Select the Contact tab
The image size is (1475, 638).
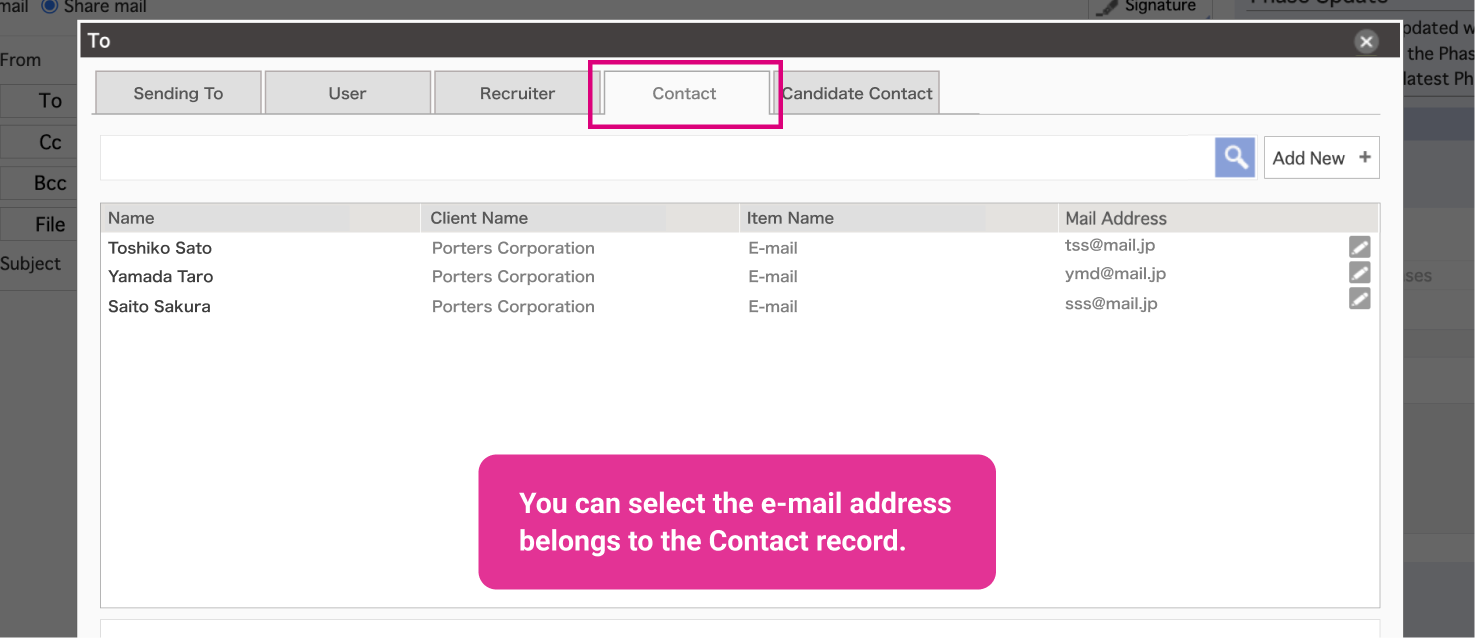(684, 93)
